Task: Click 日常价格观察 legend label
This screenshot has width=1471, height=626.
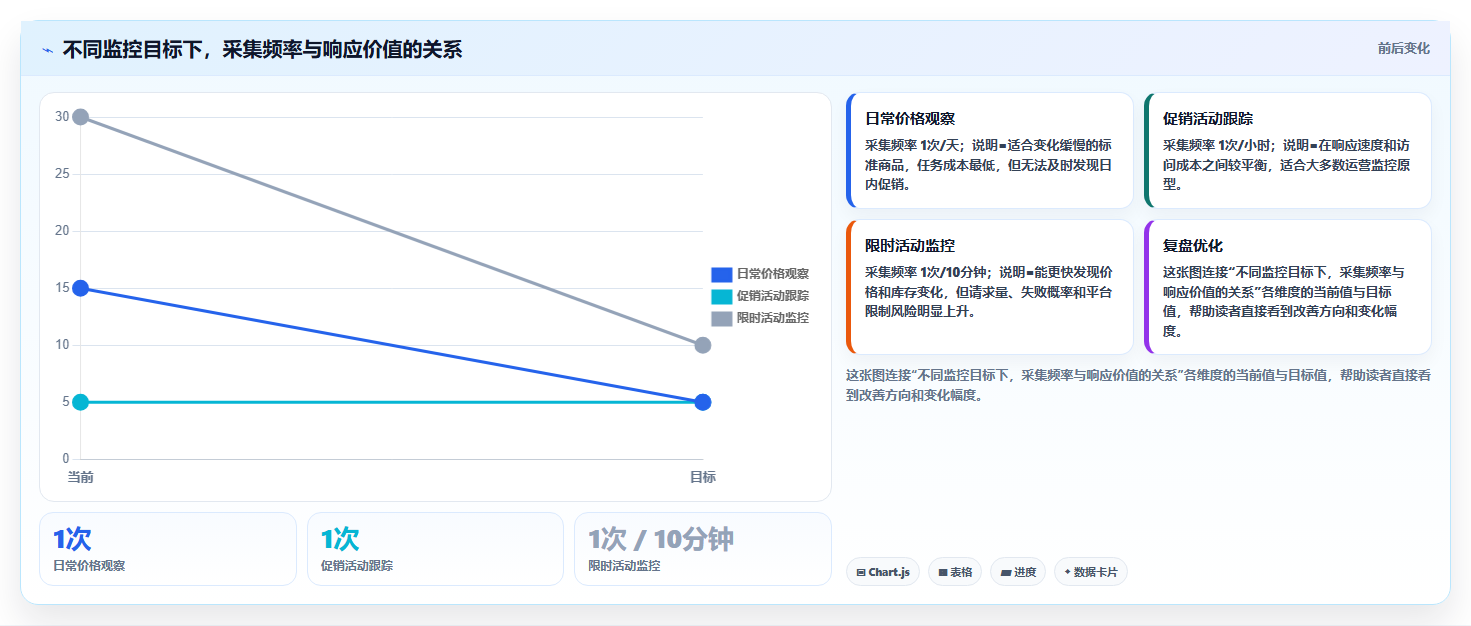Action: (773, 274)
